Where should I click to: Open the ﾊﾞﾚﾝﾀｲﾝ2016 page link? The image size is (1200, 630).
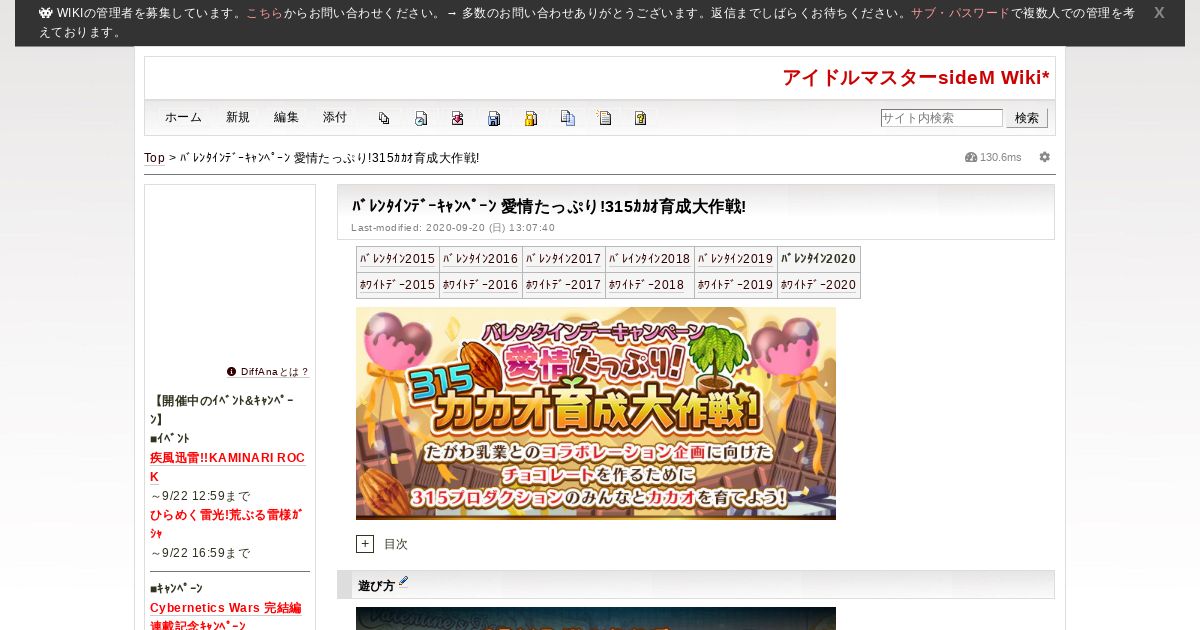(x=481, y=259)
